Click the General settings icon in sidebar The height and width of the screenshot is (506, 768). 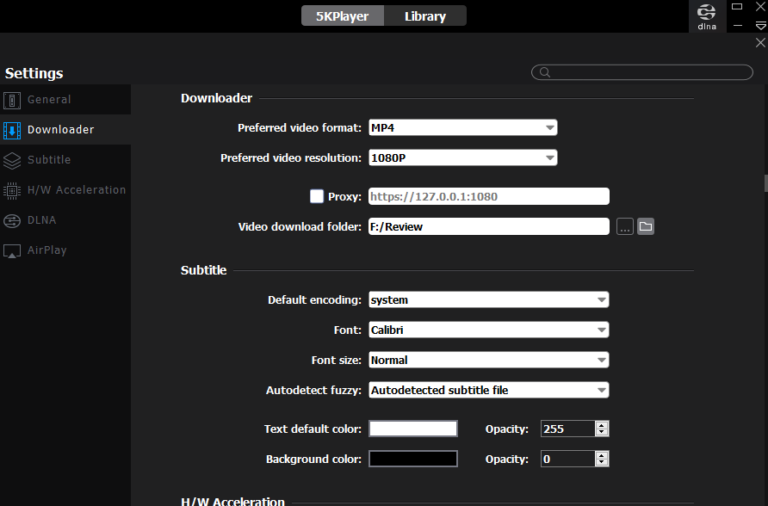click(12, 100)
